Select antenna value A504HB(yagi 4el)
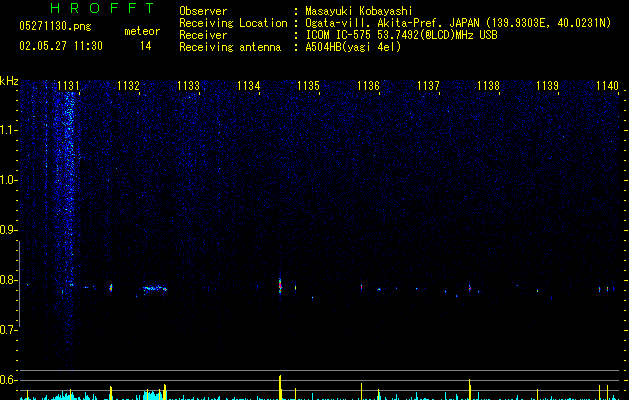This screenshot has width=629, height=400. pyautogui.click(x=353, y=47)
